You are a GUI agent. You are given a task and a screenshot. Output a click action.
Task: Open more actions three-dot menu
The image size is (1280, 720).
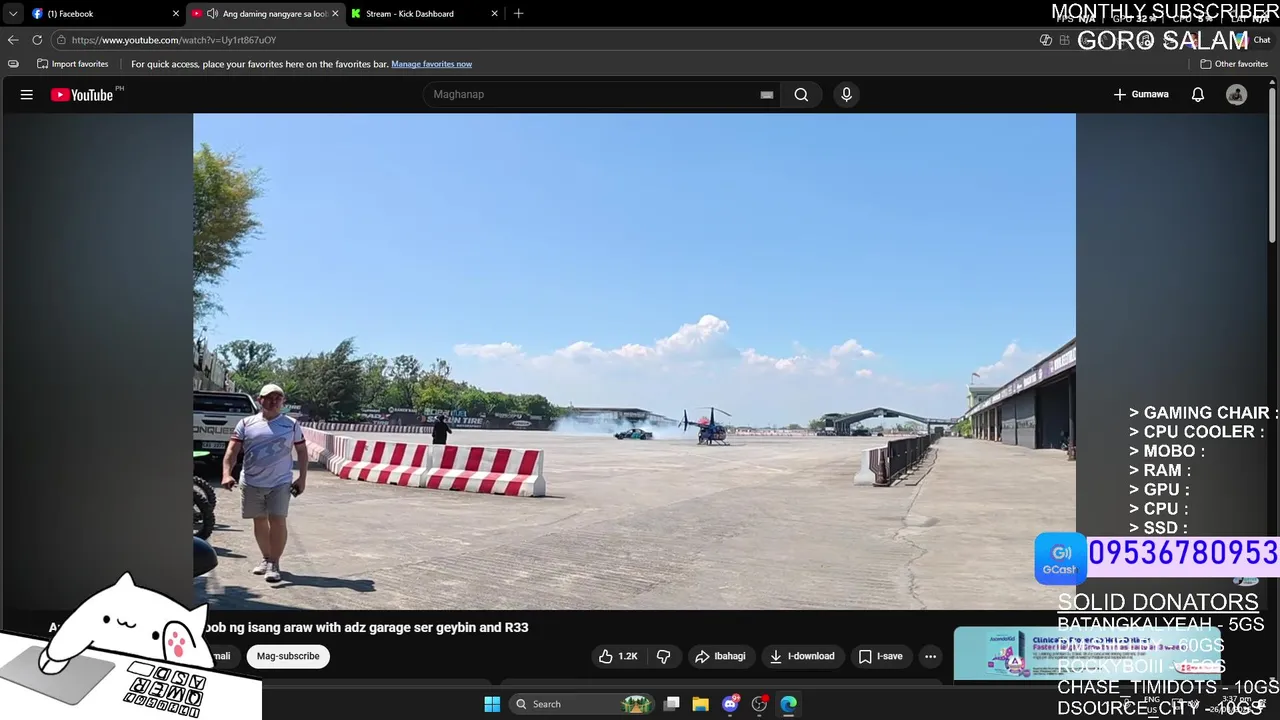click(930, 656)
